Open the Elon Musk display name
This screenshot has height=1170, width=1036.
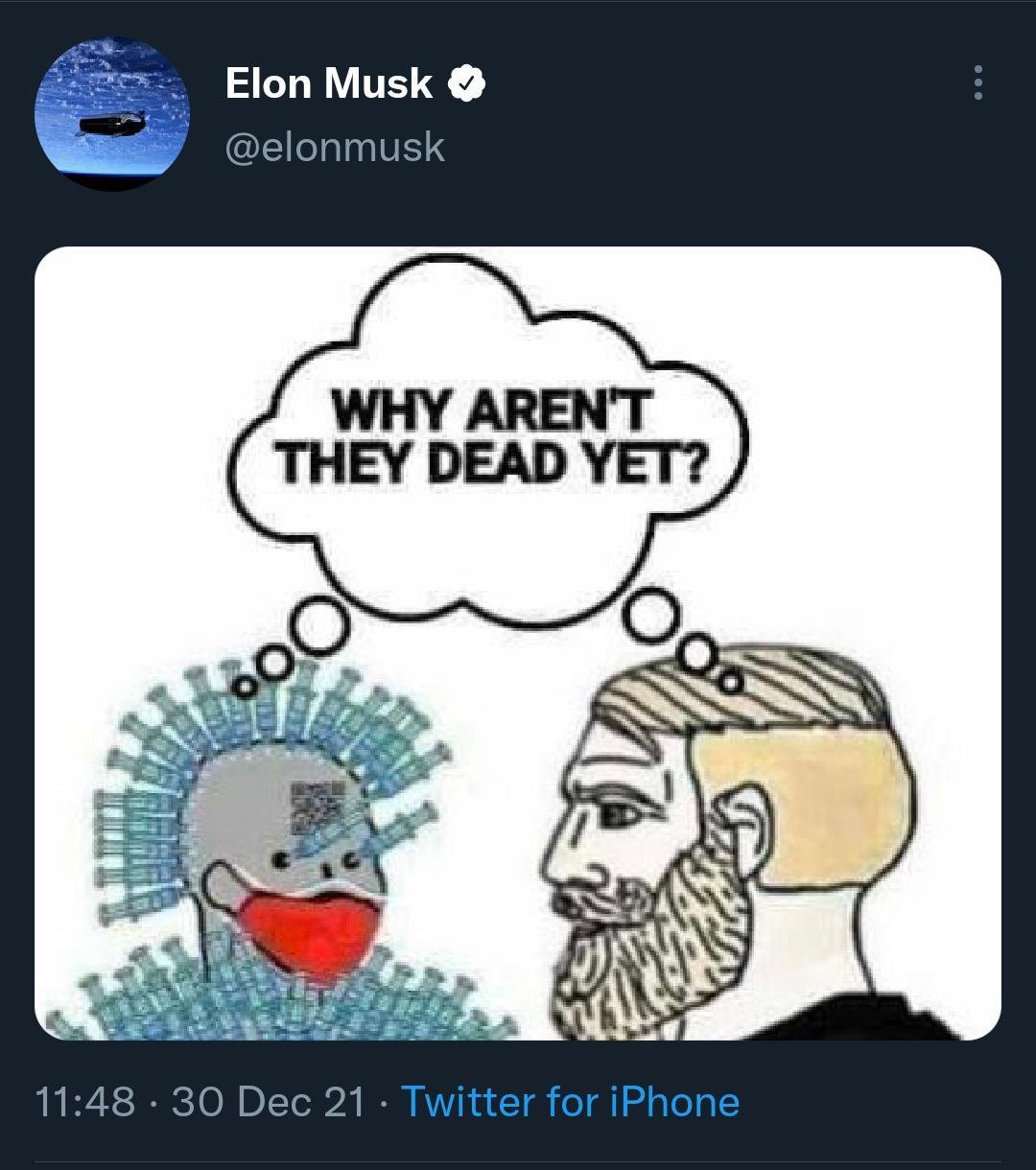click(328, 83)
